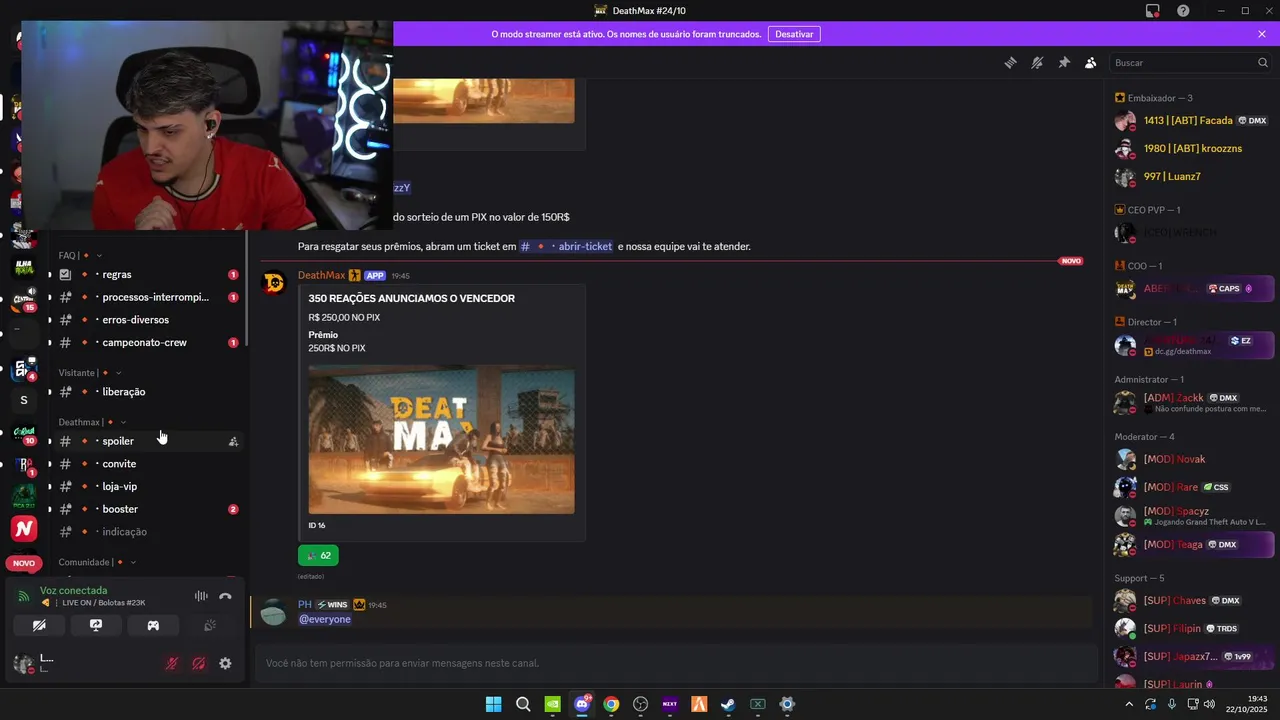Open the loja-vip channel
The width and height of the screenshot is (1280, 720).
[147, 486]
